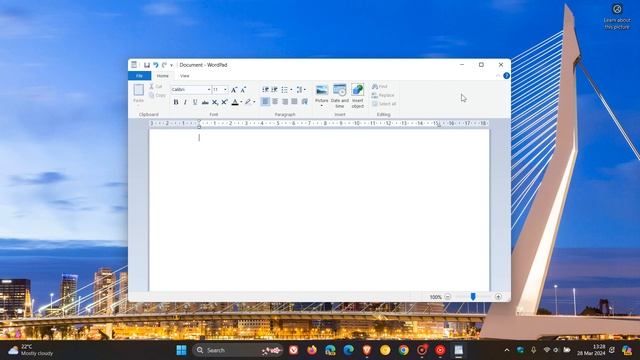Toggle Italic formatting
The height and width of the screenshot is (360, 640).
tap(185, 102)
